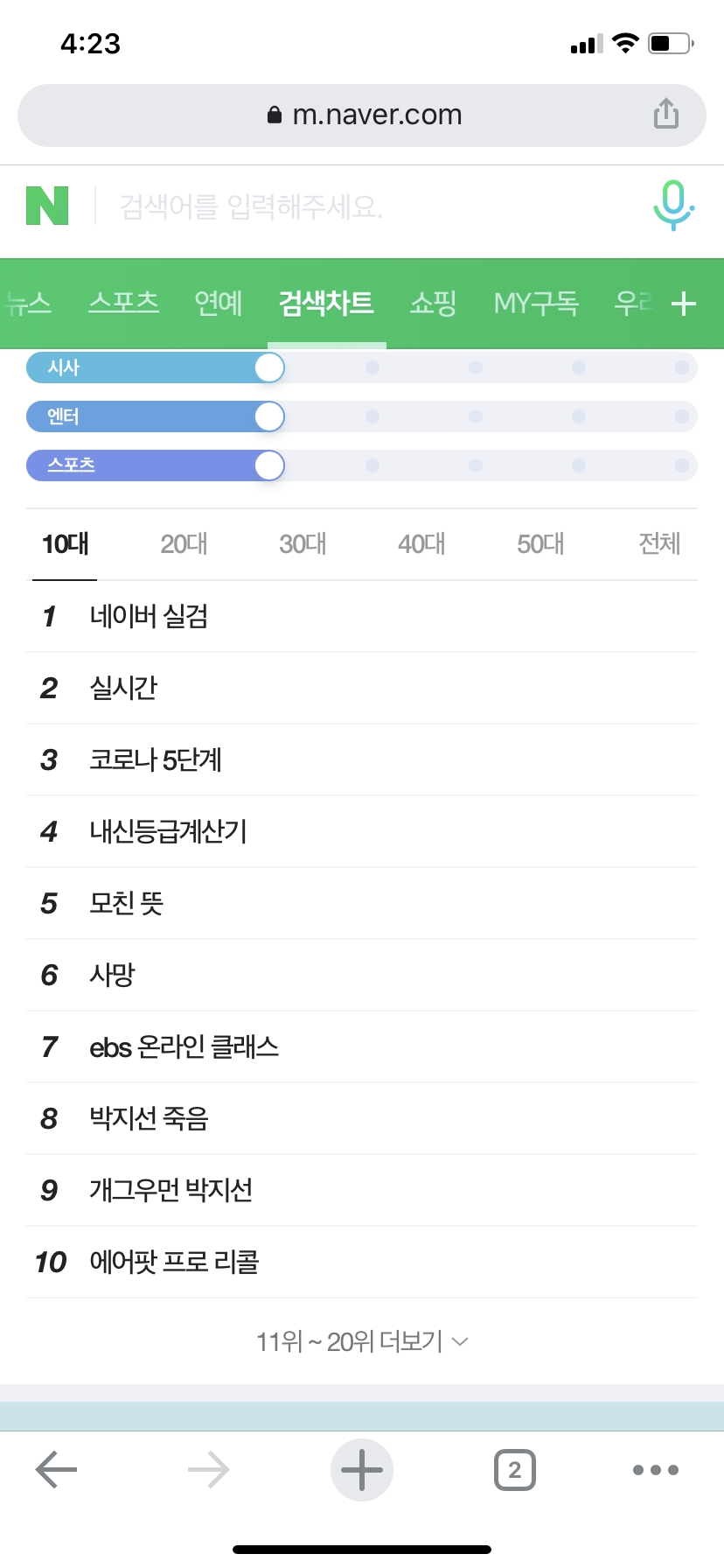
Task: Tap the share icon in address bar
Action: coord(665,114)
